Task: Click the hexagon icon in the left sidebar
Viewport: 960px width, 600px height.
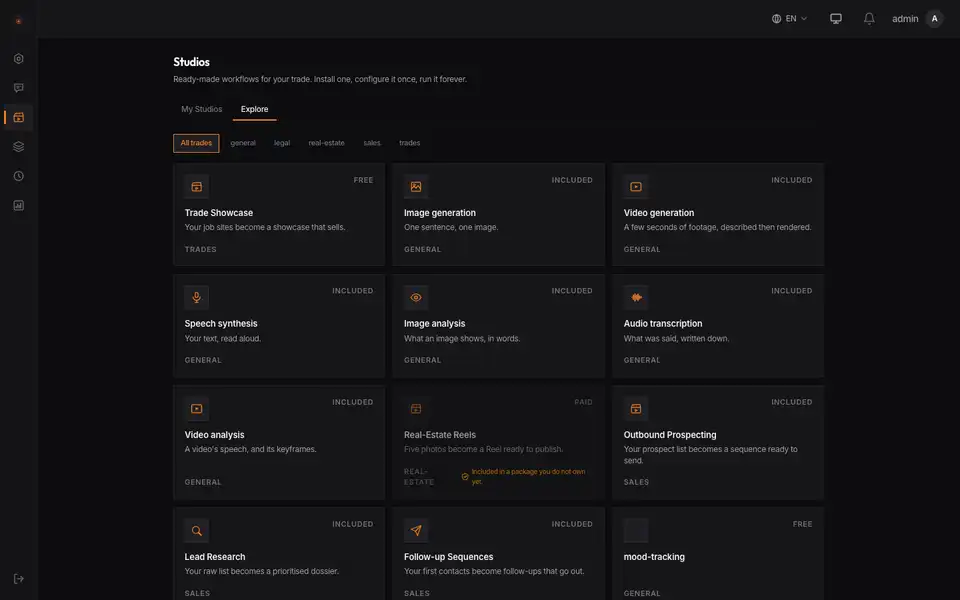Action: coord(18,59)
